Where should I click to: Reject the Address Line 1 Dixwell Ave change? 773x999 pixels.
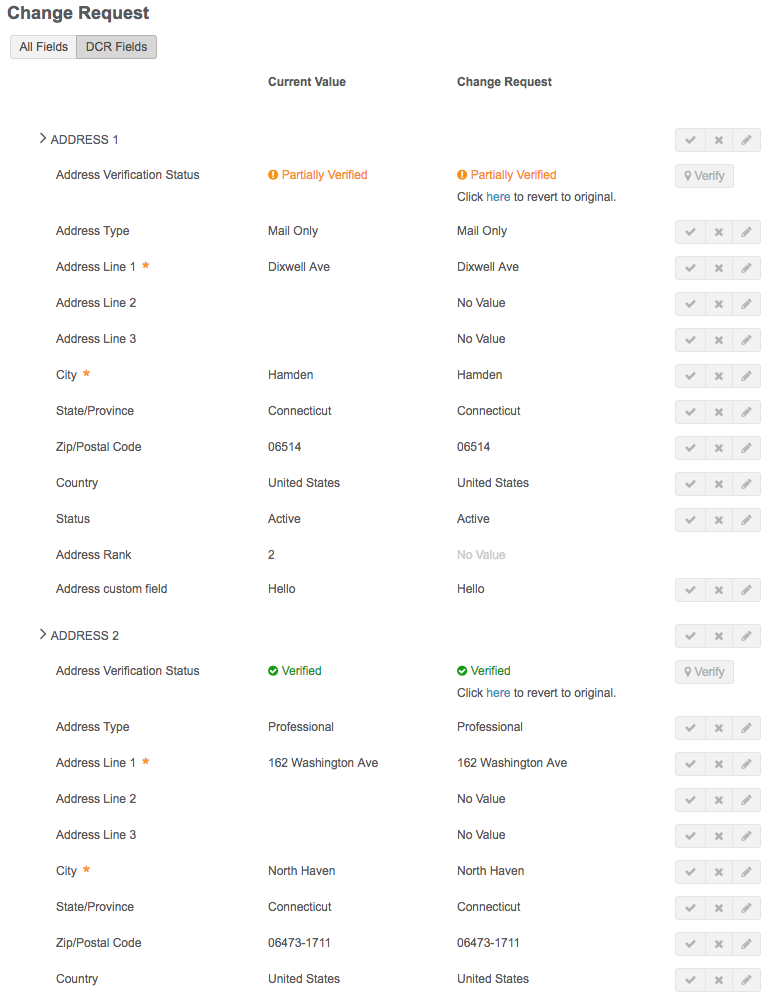[x=718, y=268]
